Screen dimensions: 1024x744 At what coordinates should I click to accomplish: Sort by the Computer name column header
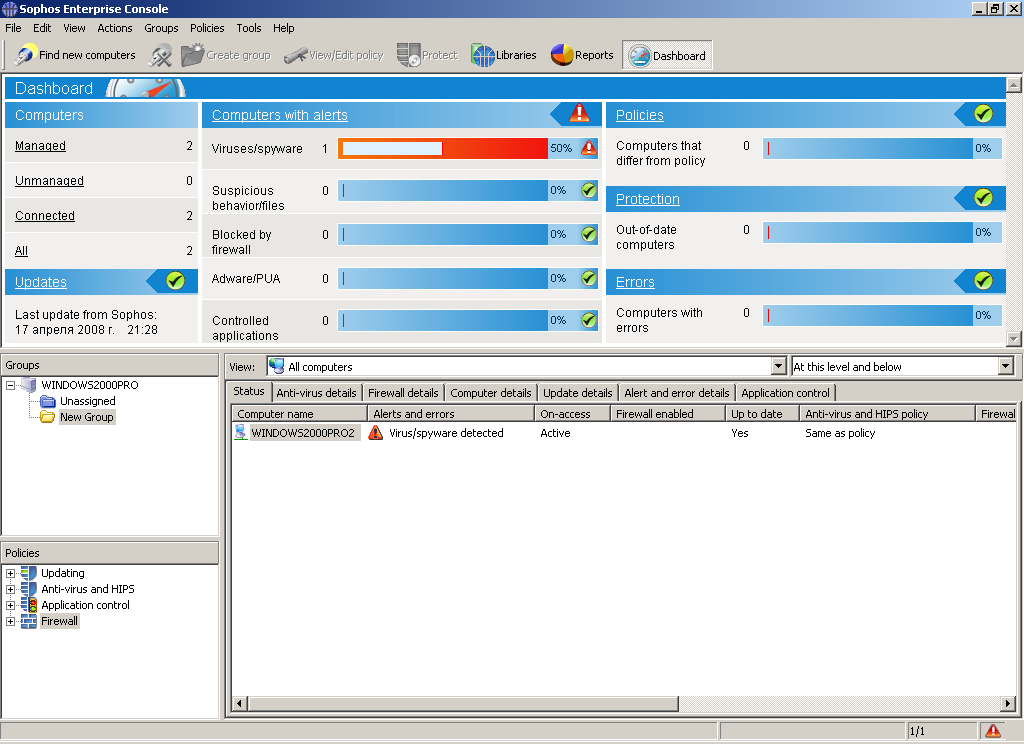(299, 413)
